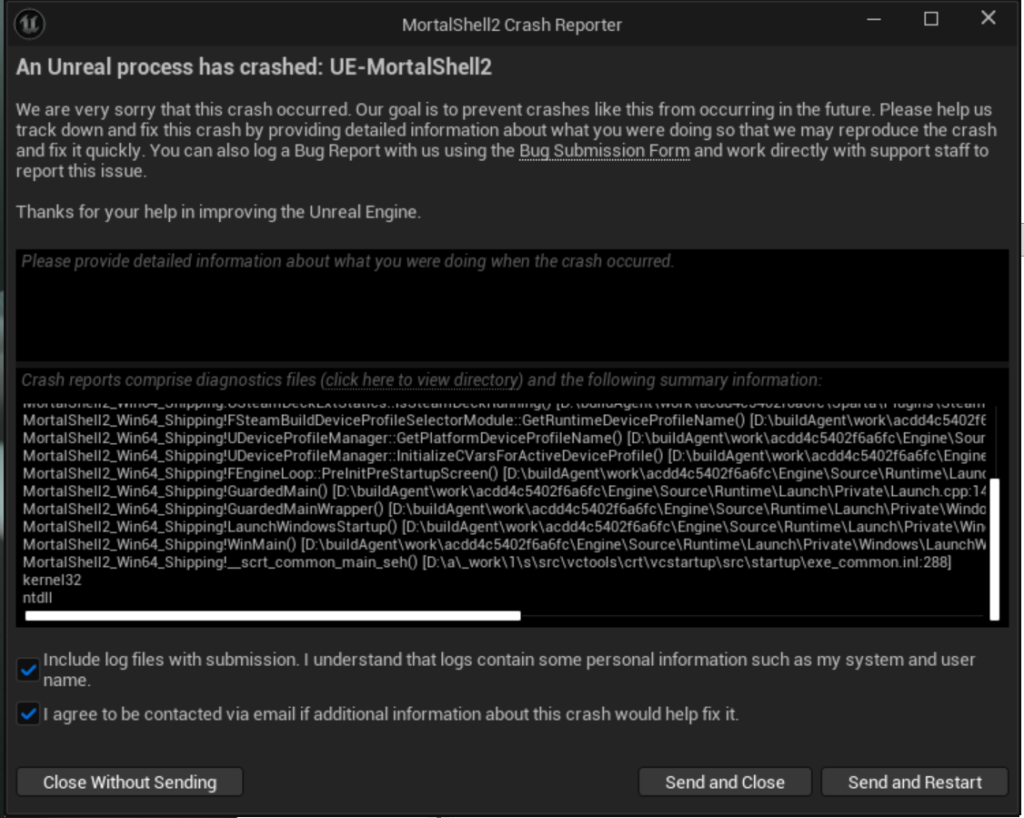The width and height of the screenshot is (1024, 818).
Task: Click the horizontal scrollbar of call stack
Action: pyautogui.click(x=273, y=616)
